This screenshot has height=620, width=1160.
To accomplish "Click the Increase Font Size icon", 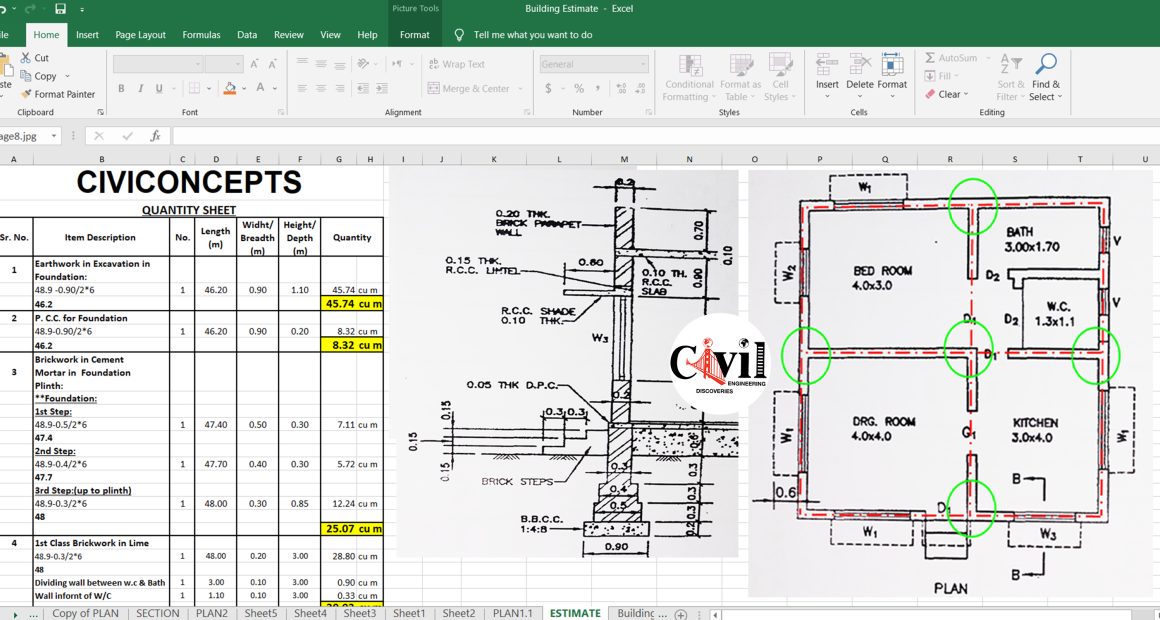I will point(254,64).
